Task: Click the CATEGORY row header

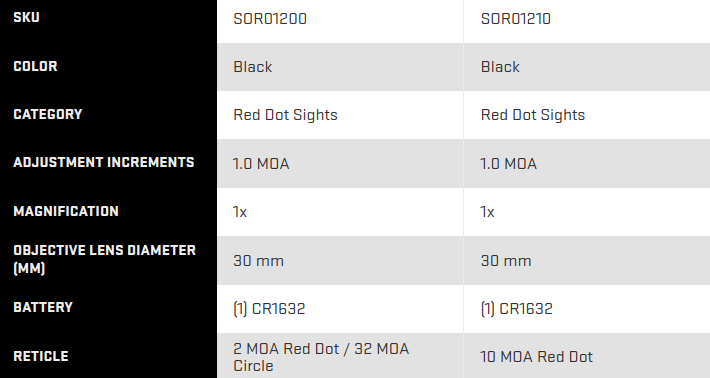Action: click(x=48, y=114)
